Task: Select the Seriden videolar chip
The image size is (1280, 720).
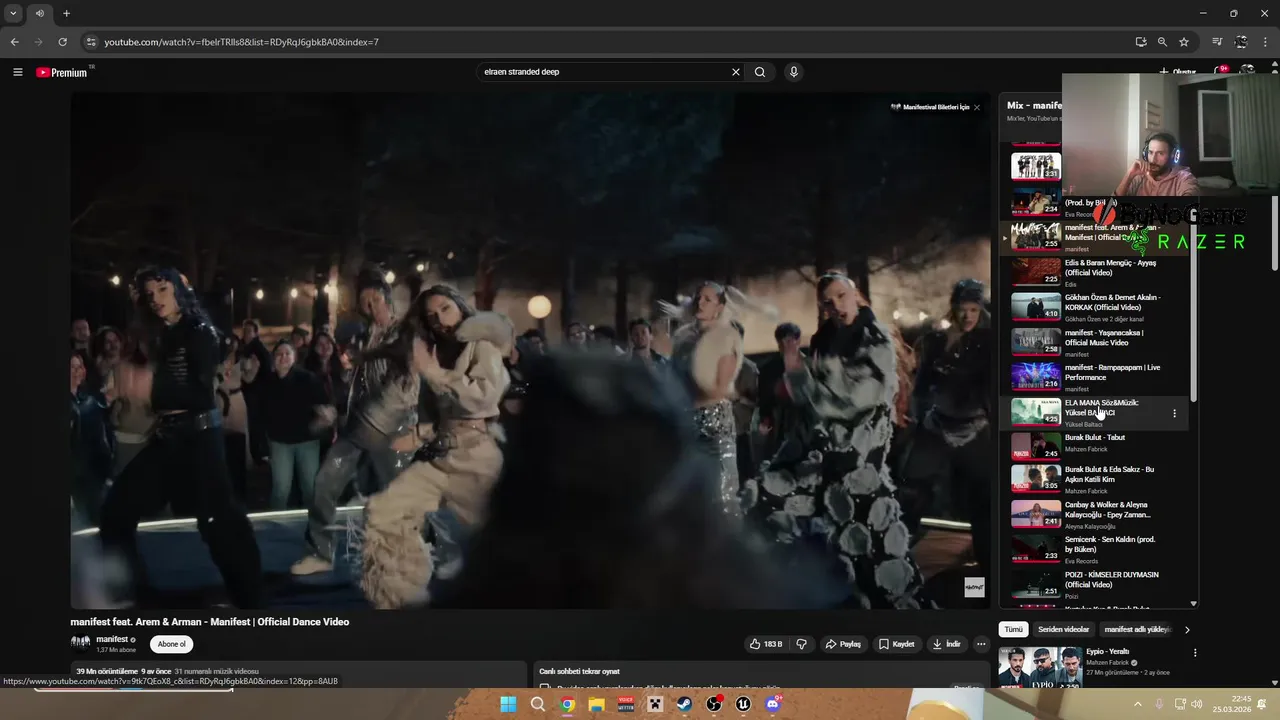Action: pos(1063,630)
